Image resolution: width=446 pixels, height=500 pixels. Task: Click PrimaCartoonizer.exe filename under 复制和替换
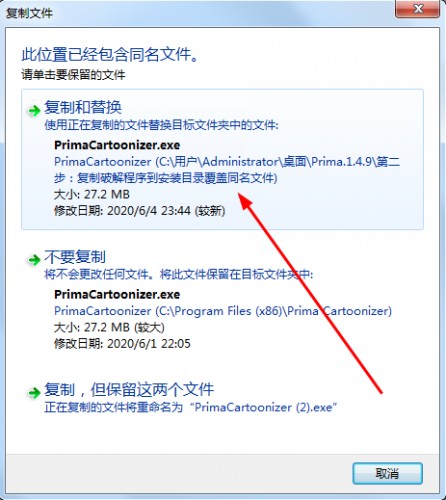tap(117, 145)
